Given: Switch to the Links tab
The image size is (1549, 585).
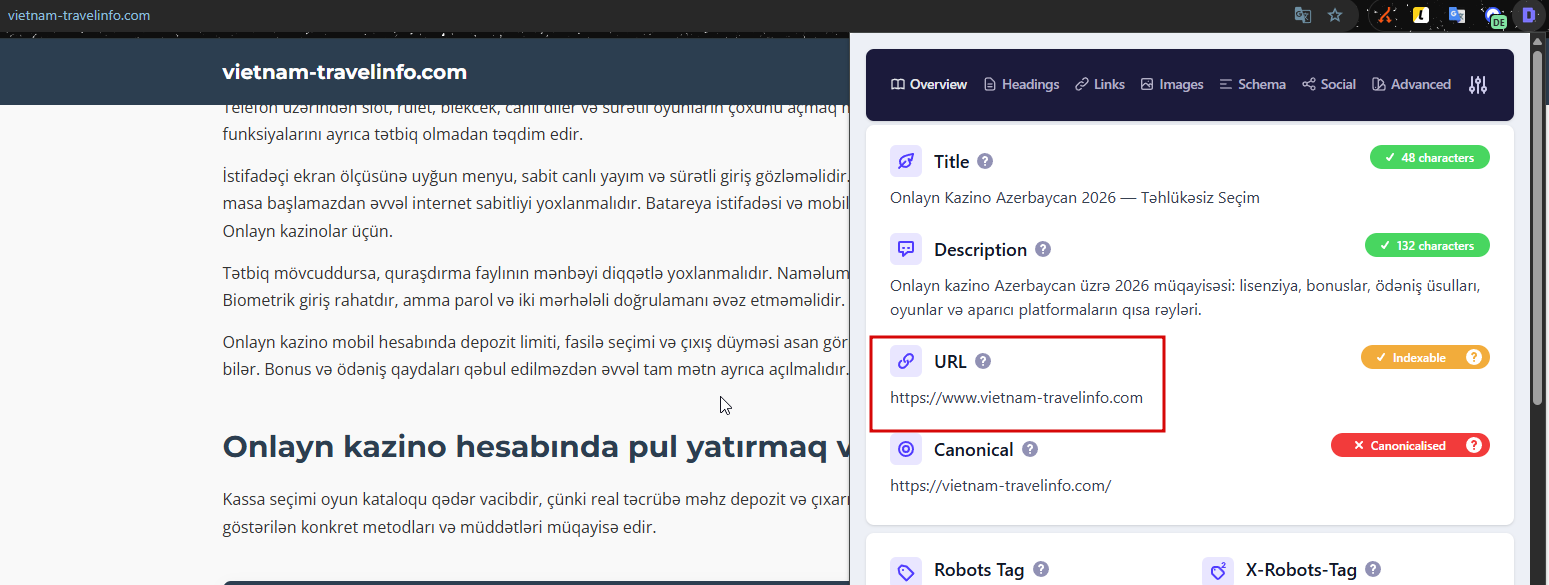Looking at the screenshot, I should coord(1100,85).
